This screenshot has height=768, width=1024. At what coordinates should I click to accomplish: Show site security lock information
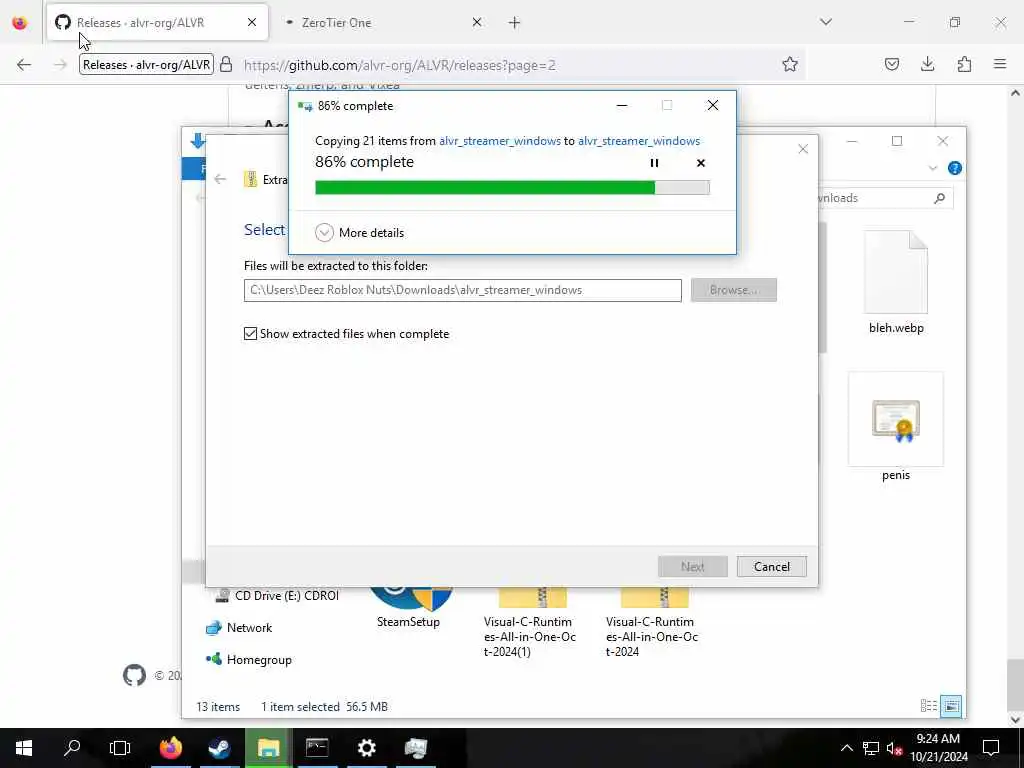pos(226,64)
